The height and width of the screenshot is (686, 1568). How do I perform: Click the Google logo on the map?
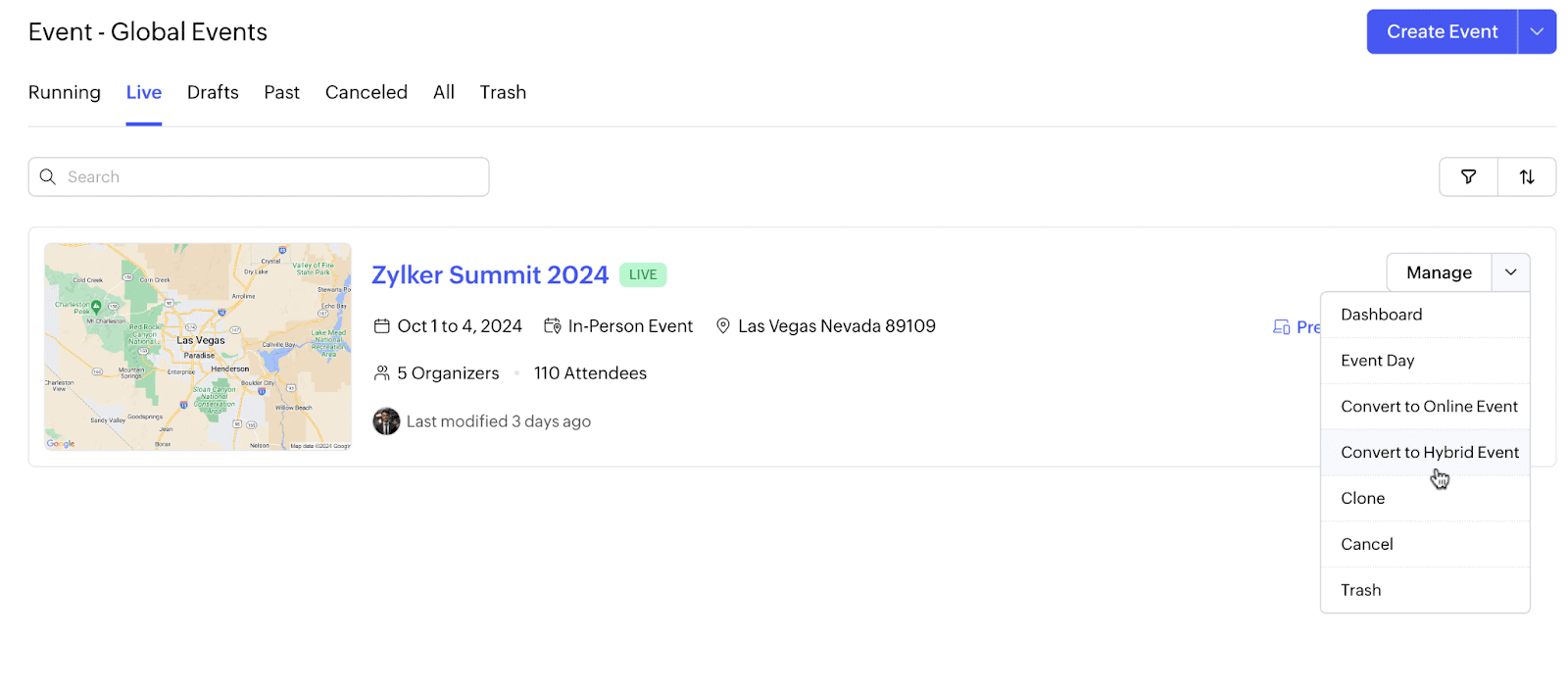(x=59, y=443)
